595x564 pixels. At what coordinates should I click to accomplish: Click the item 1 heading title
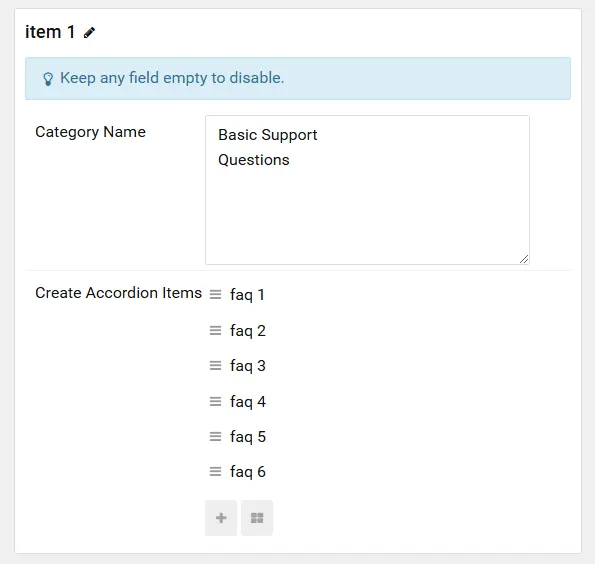click(x=50, y=32)
